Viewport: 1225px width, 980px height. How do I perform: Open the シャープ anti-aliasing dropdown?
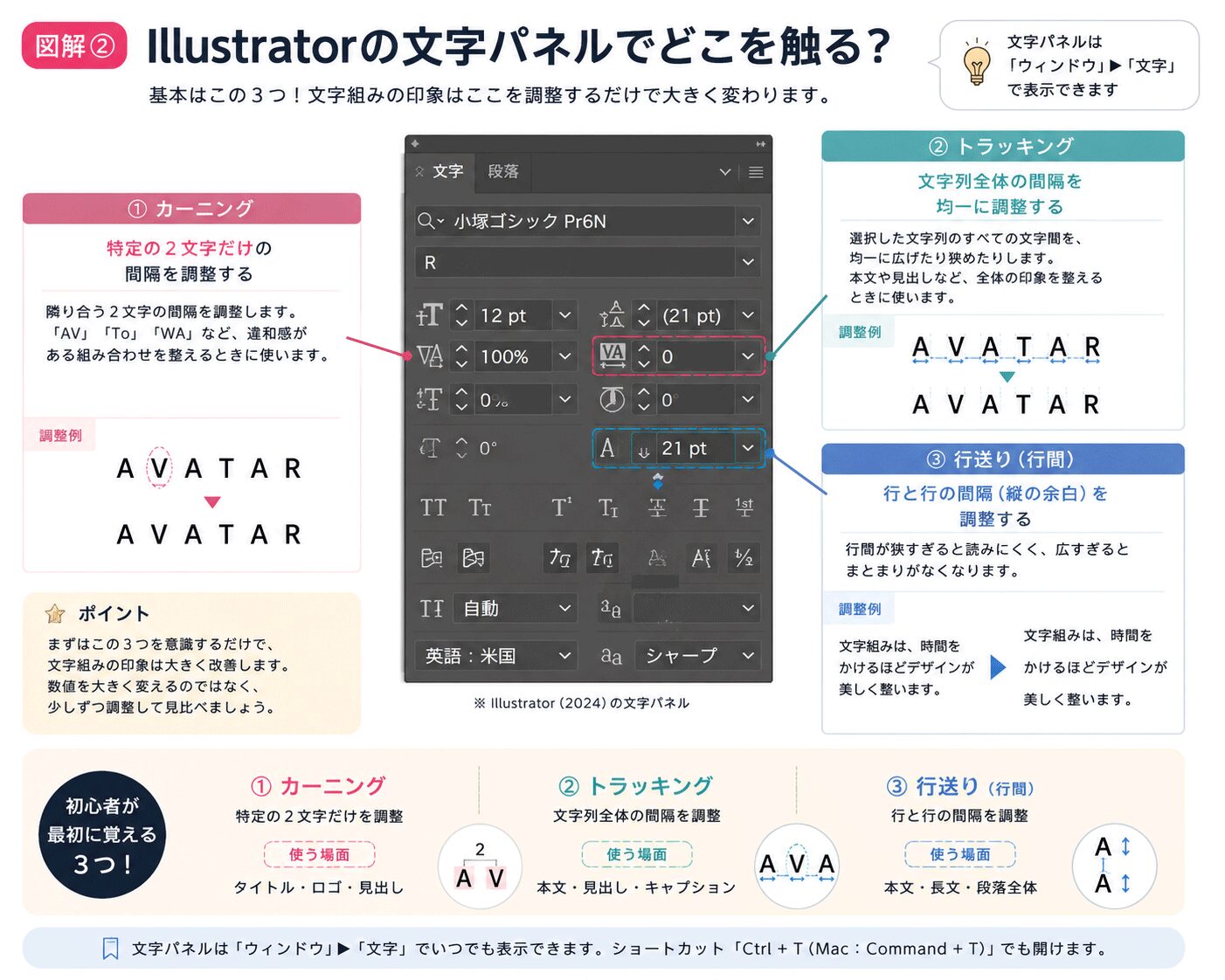[698, 655]
